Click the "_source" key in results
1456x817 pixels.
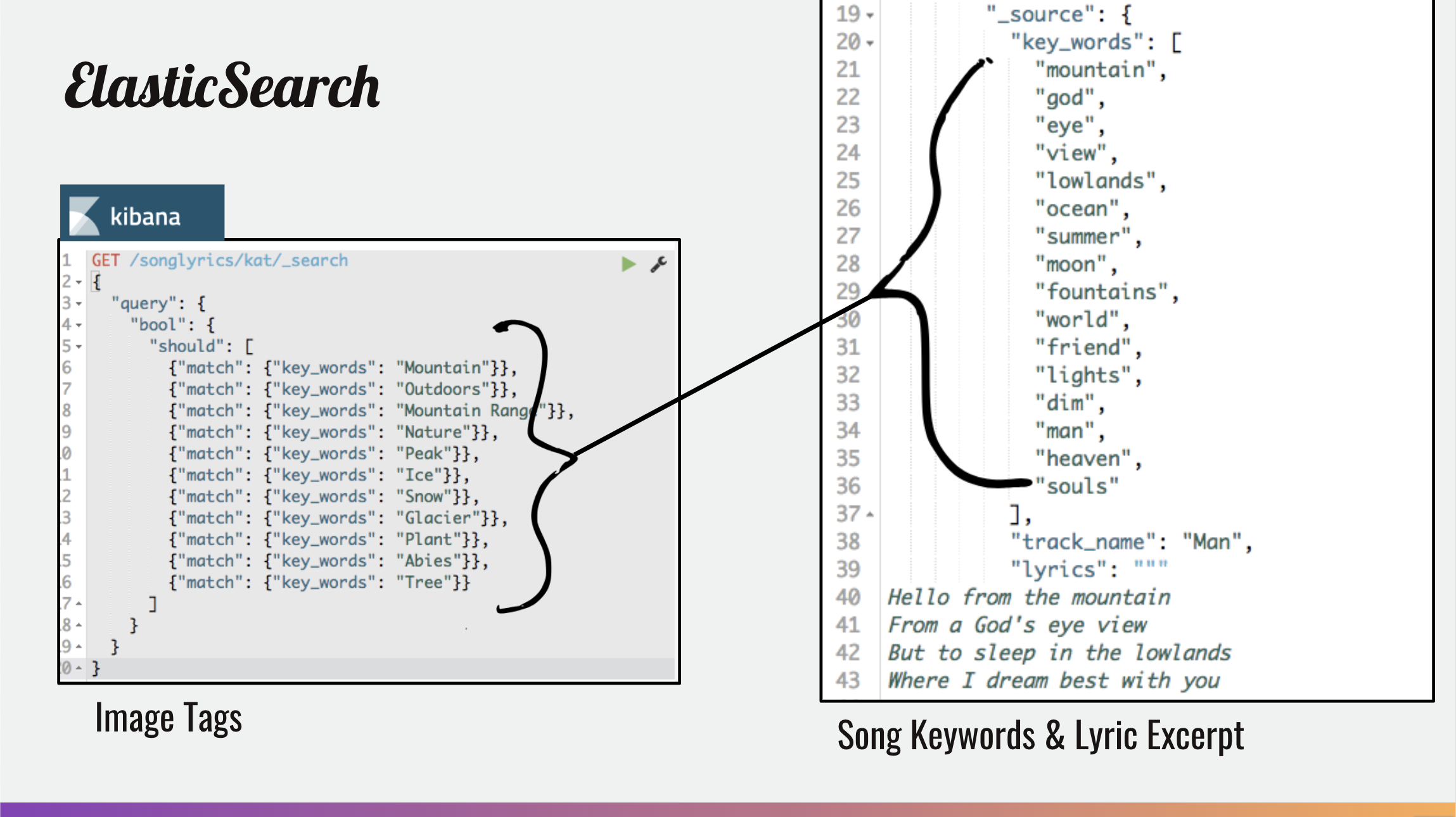(x=1040, y=14)
